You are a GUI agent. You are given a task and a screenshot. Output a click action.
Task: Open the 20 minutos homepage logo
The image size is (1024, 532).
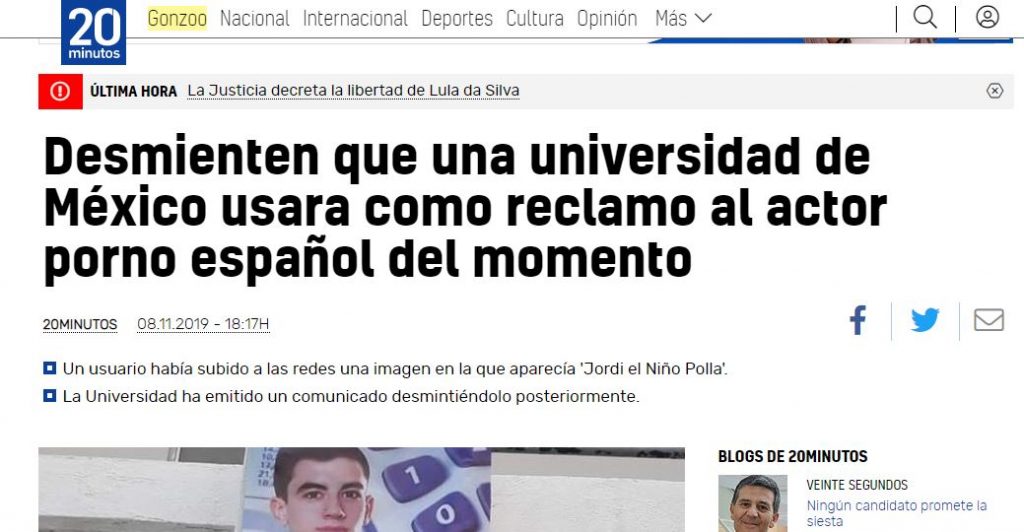[93, 32]
